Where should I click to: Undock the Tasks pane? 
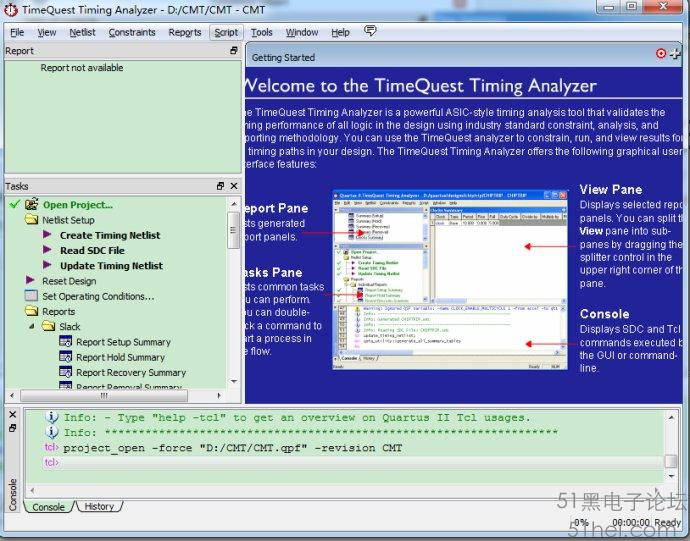[x=220, y=186]
